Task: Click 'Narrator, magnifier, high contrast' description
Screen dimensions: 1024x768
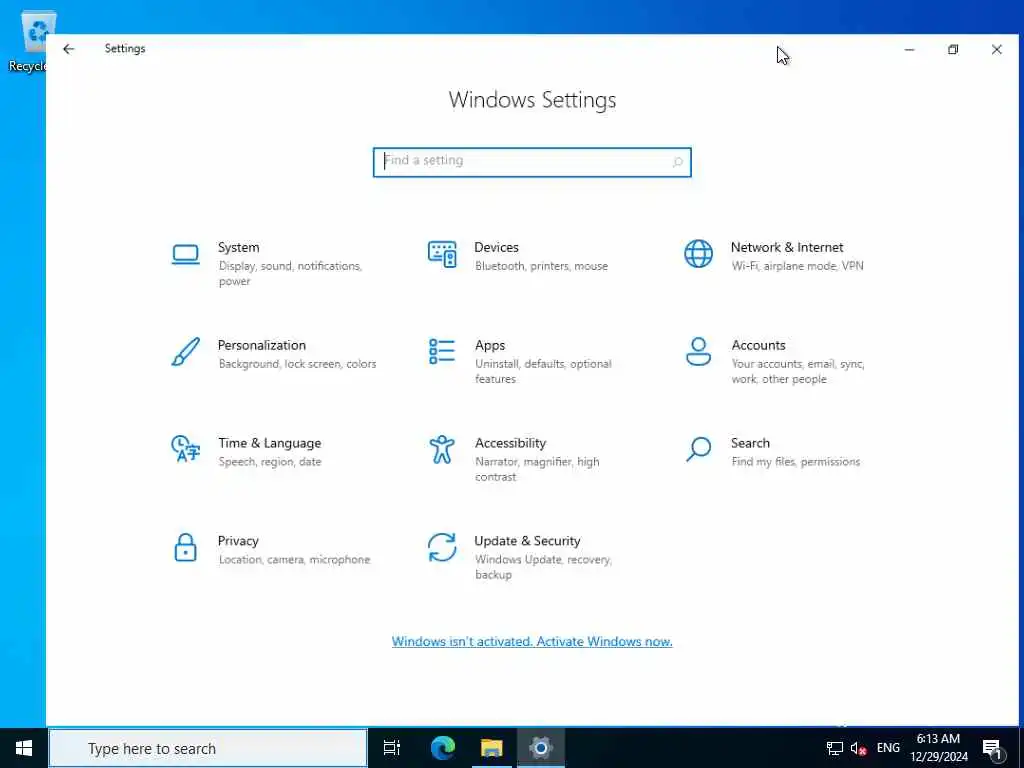Action: (x=537, y=469)
